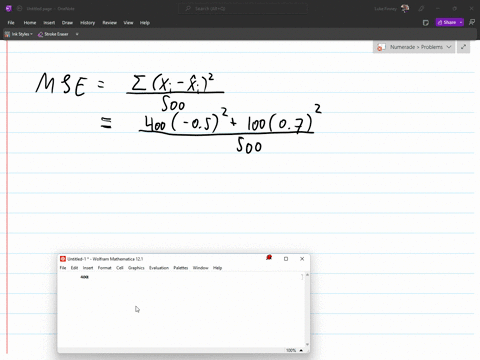The height and width of the screenshot is (360, 480).
Task: Open Mathematica Edit menu
Action: click(74, 268)
